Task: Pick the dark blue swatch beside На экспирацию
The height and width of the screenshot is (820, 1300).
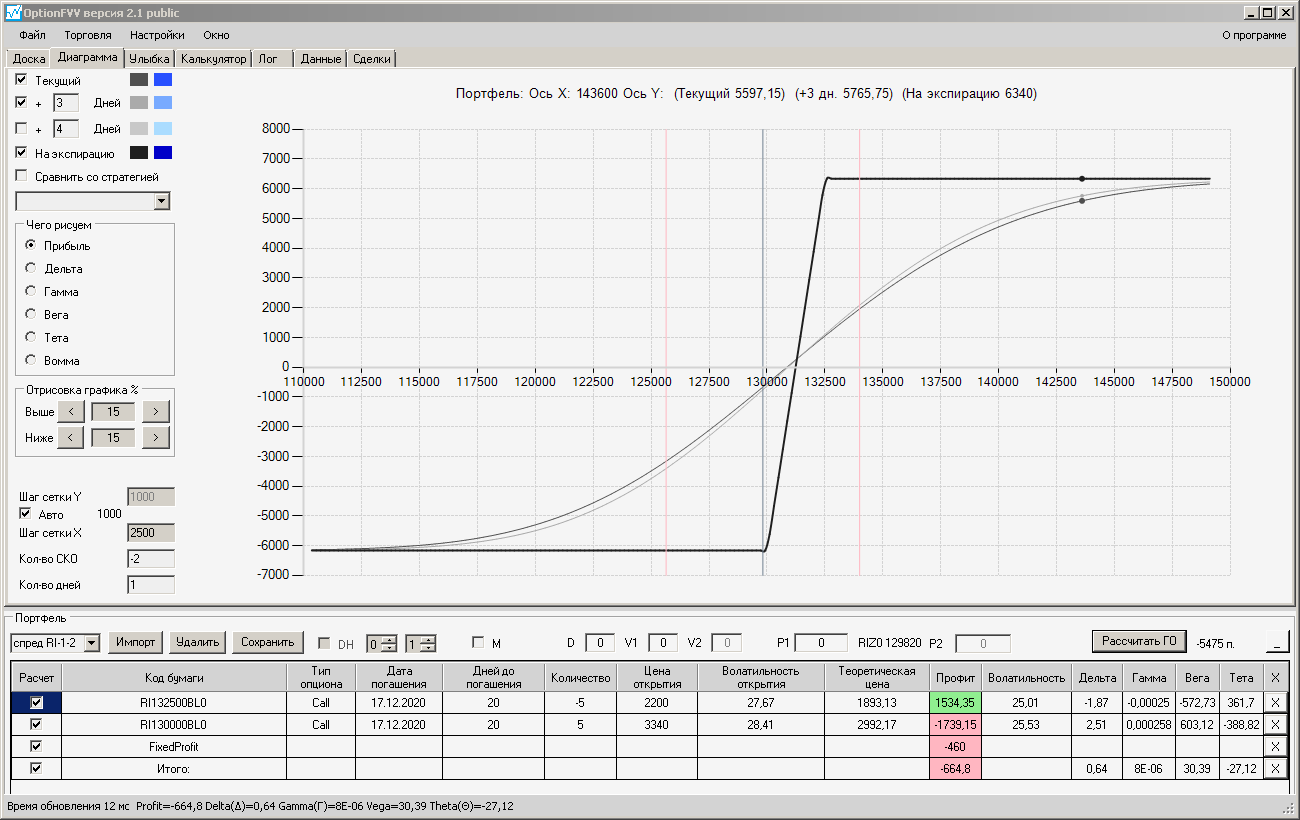Action: (x=163, y=153)
